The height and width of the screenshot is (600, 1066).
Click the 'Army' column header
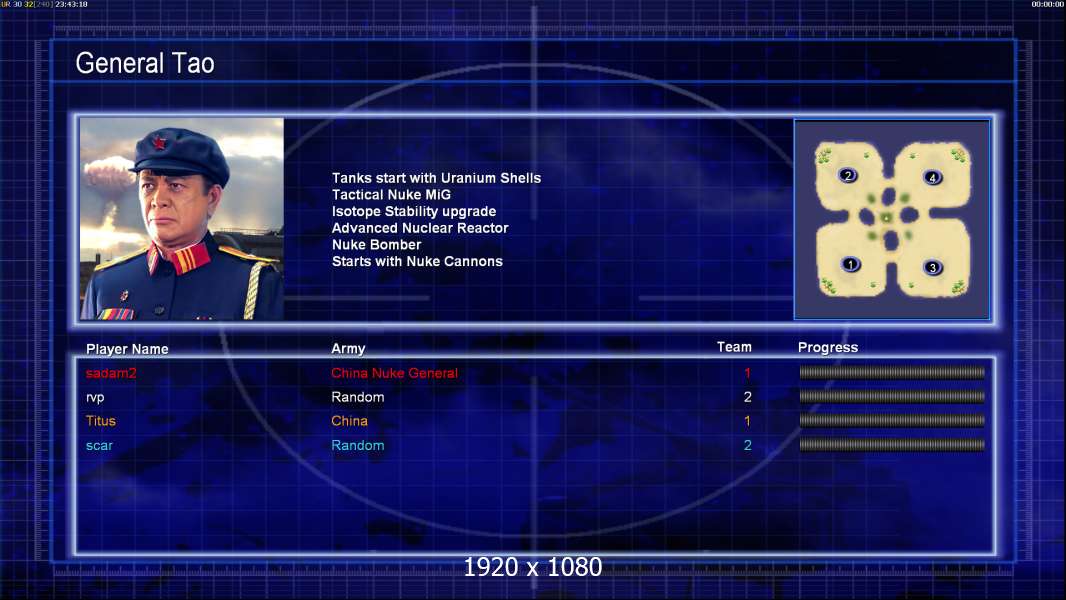point(348,349)
